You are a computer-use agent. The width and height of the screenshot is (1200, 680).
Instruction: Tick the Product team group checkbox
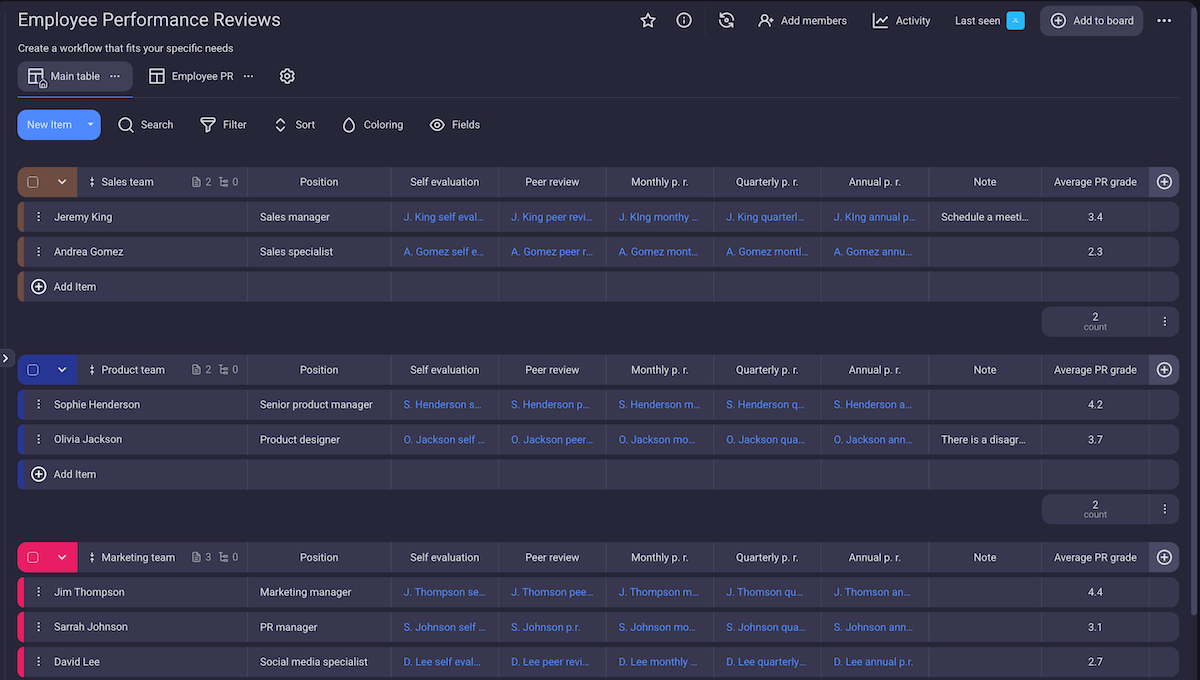tap(33, 370)
